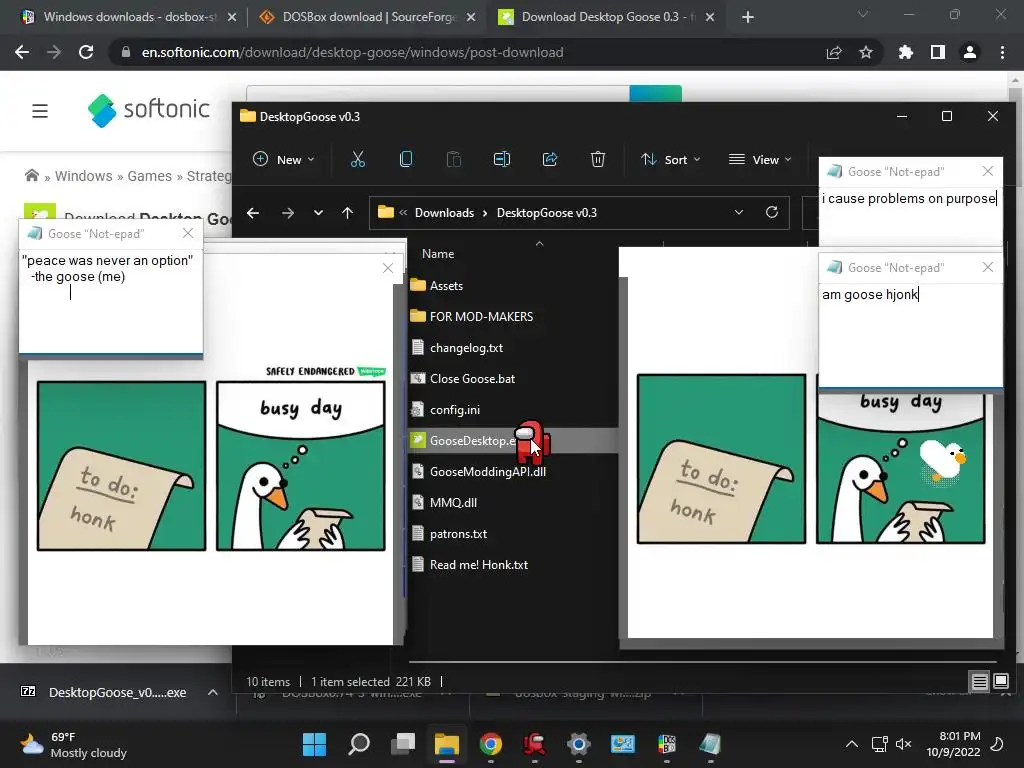The height and width of the screenshot is (768, 1024).
Task: Click the left 'to do: honk' comic image
Action: pyautogui.click(x=121, y=466)
